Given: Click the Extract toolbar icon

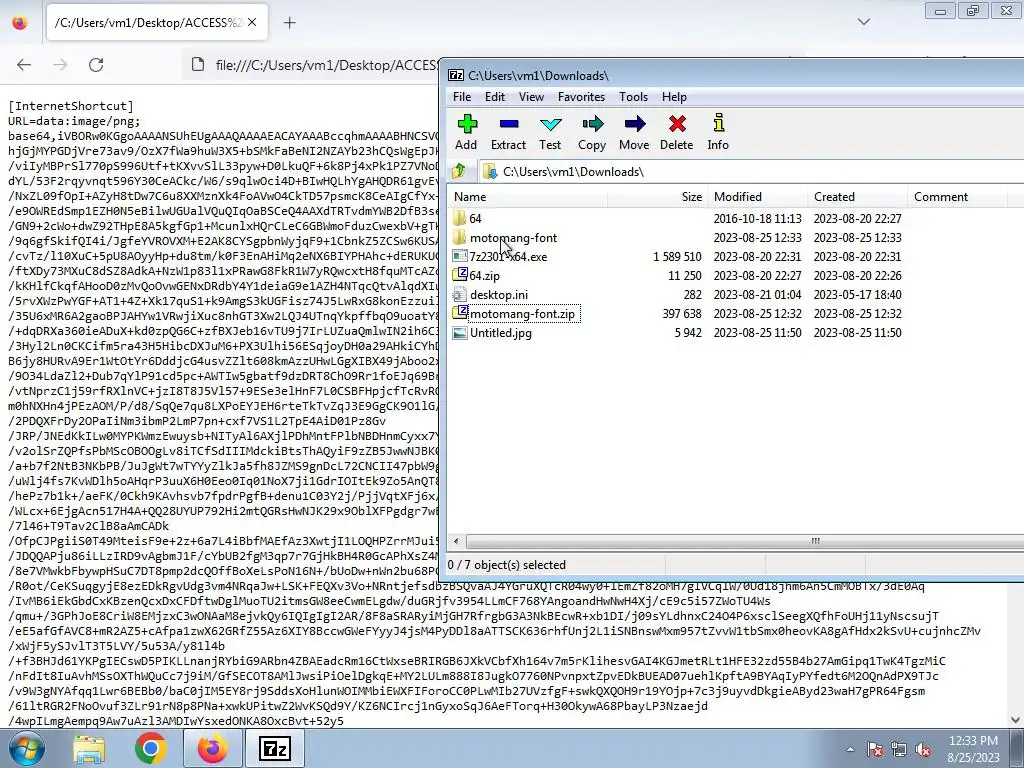Looking at the screenshot, I should coord(509,124).
